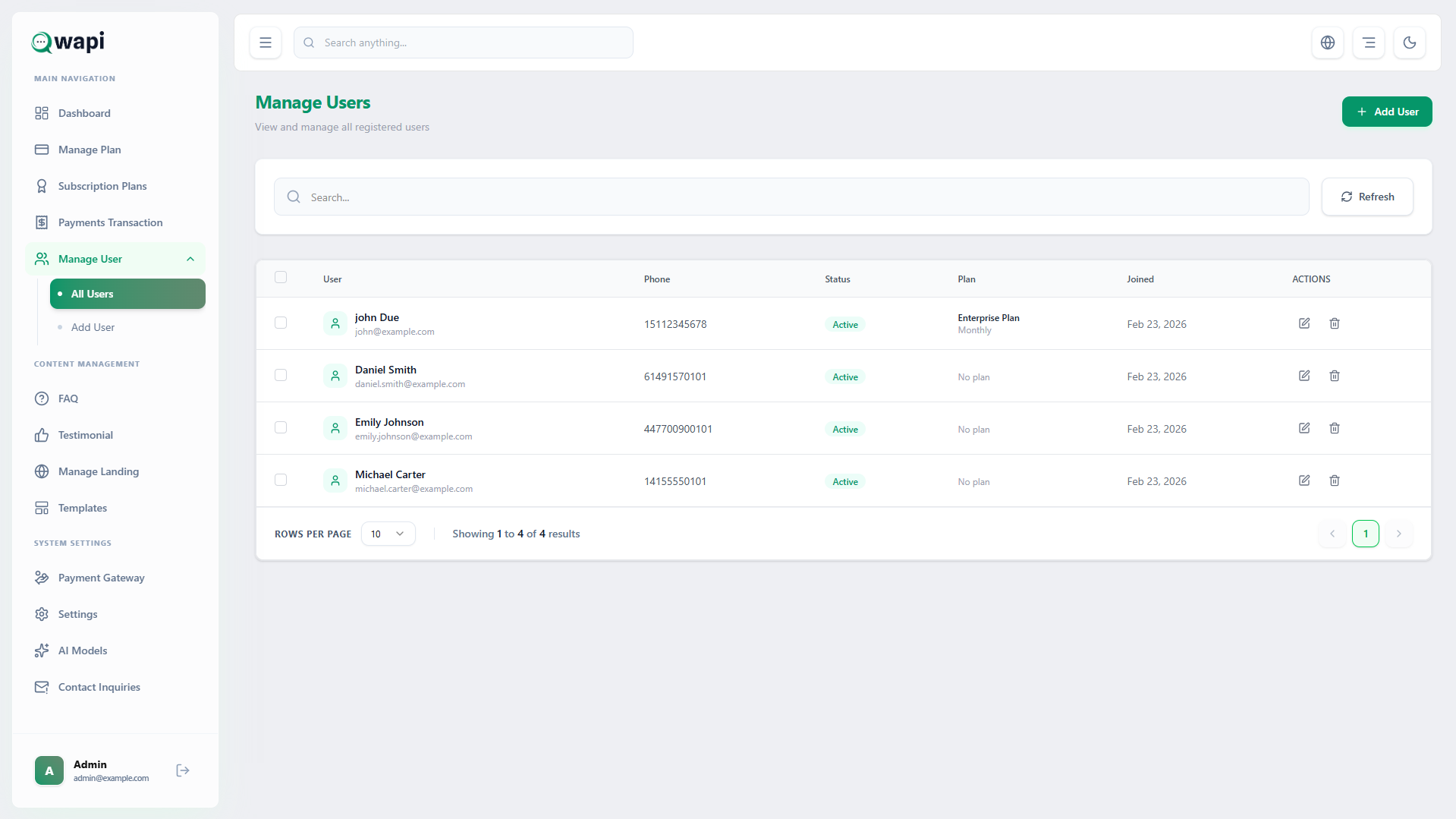Click the edit icon for Emily Johnson

coord(1304,428)
